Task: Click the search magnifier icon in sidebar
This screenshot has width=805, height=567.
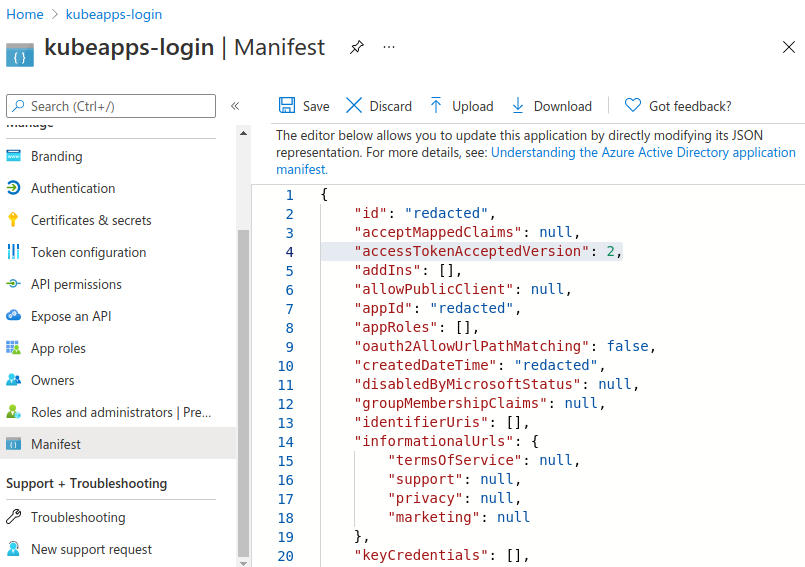Action: pos(18,106)
